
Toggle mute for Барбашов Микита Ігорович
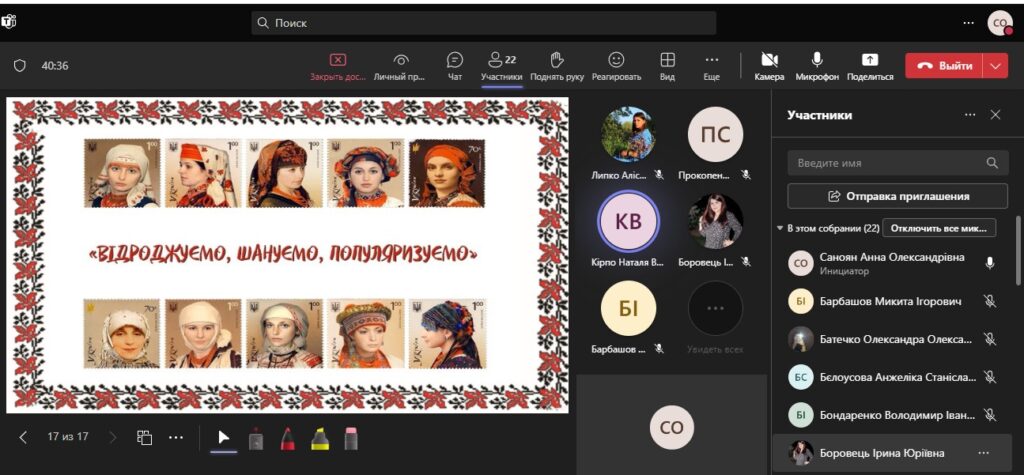pyautogui.click(x=989, y=301)
